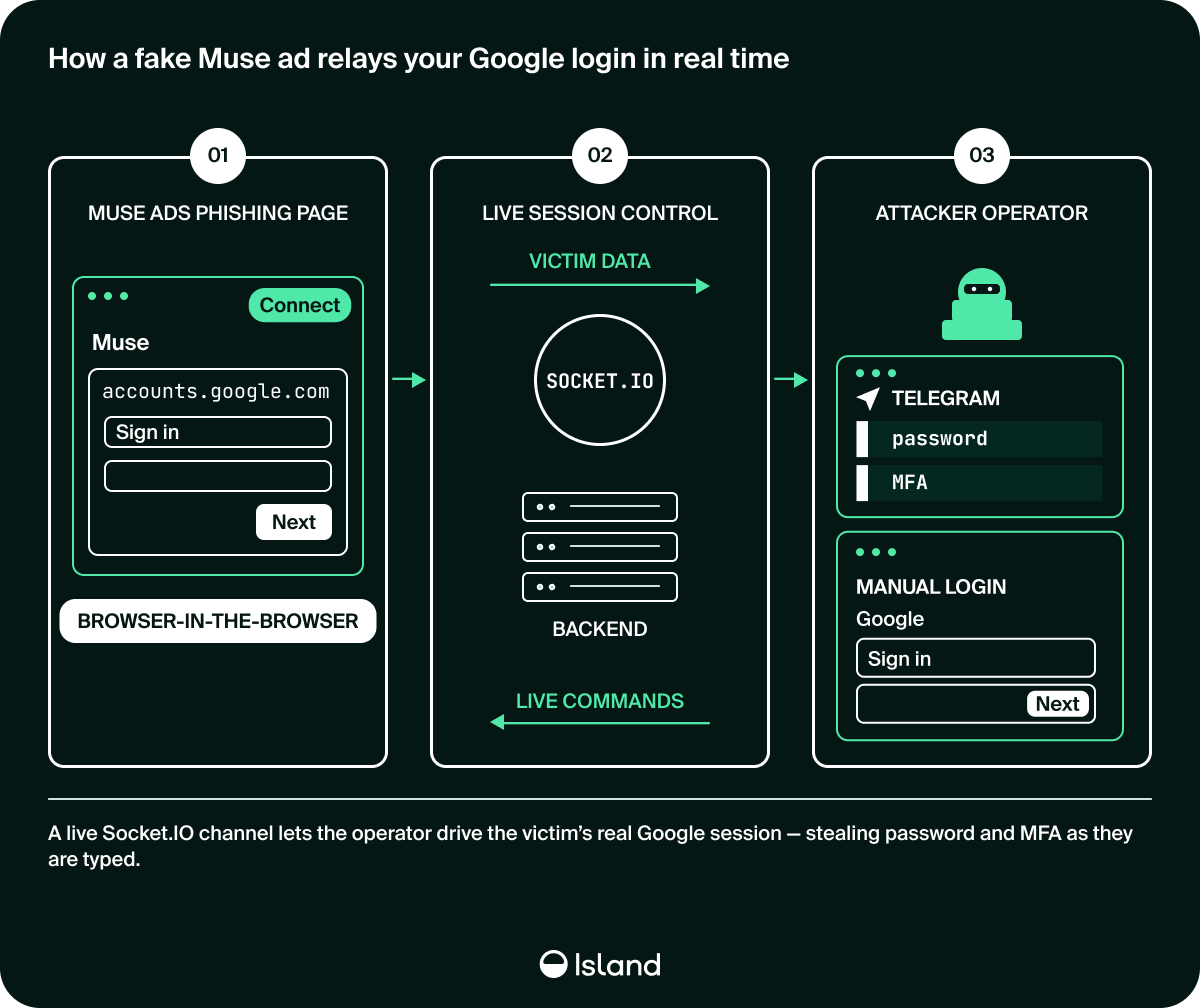
Task: Click the infographic title about fake Muse ad
Action: coord(419,59)
